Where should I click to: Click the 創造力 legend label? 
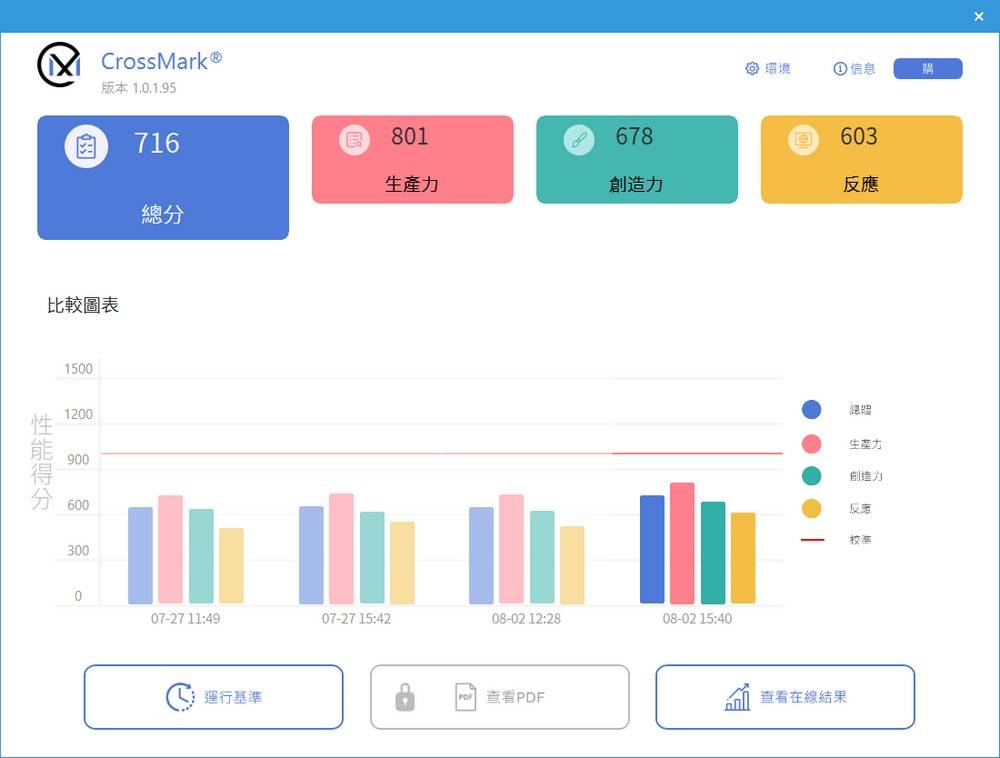coord(865,476)
